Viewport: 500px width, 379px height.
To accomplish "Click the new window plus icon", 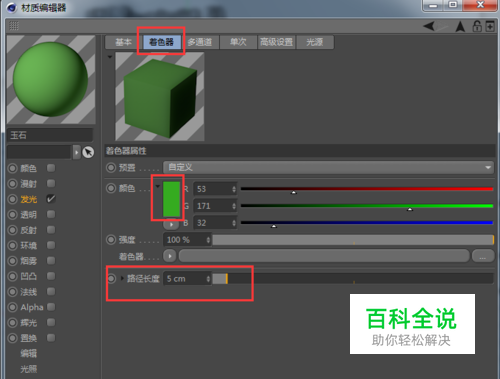I will click(x=490, y=26).
